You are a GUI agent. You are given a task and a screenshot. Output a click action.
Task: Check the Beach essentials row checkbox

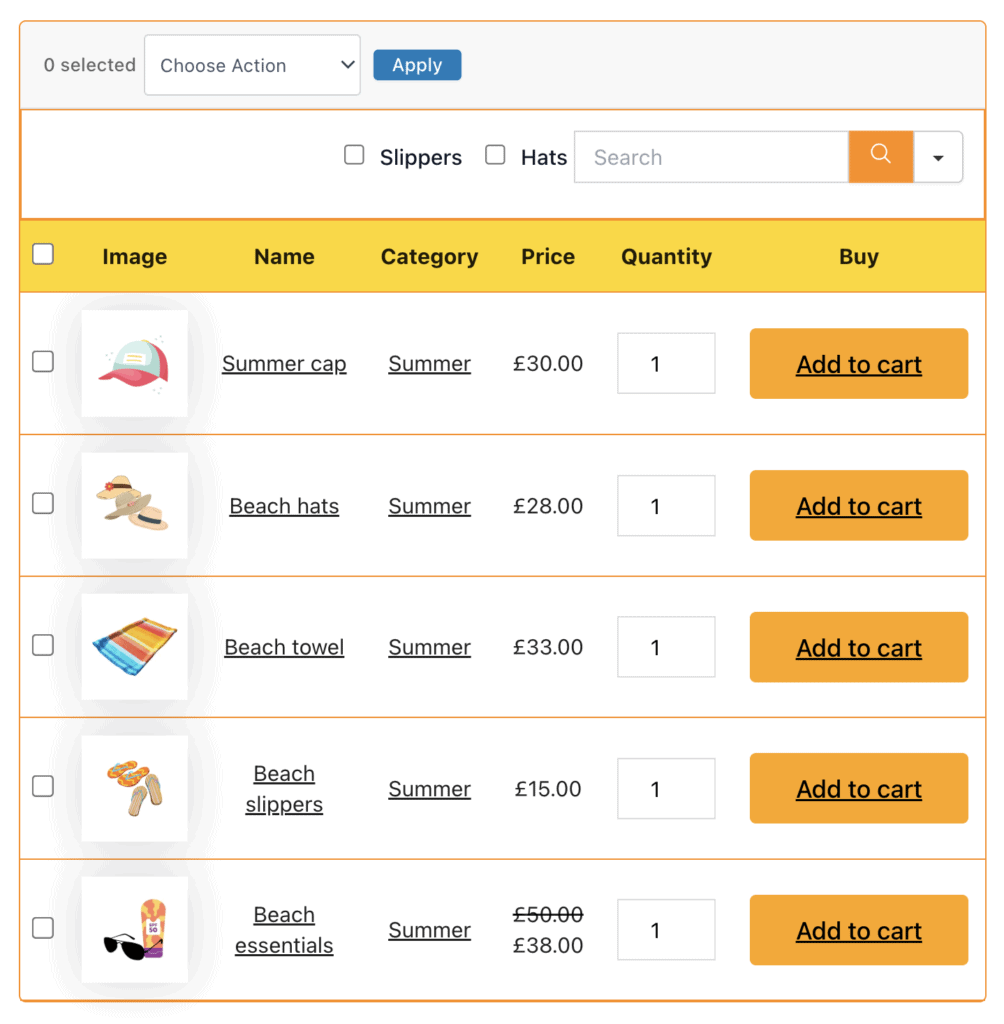tap(43, 928)
